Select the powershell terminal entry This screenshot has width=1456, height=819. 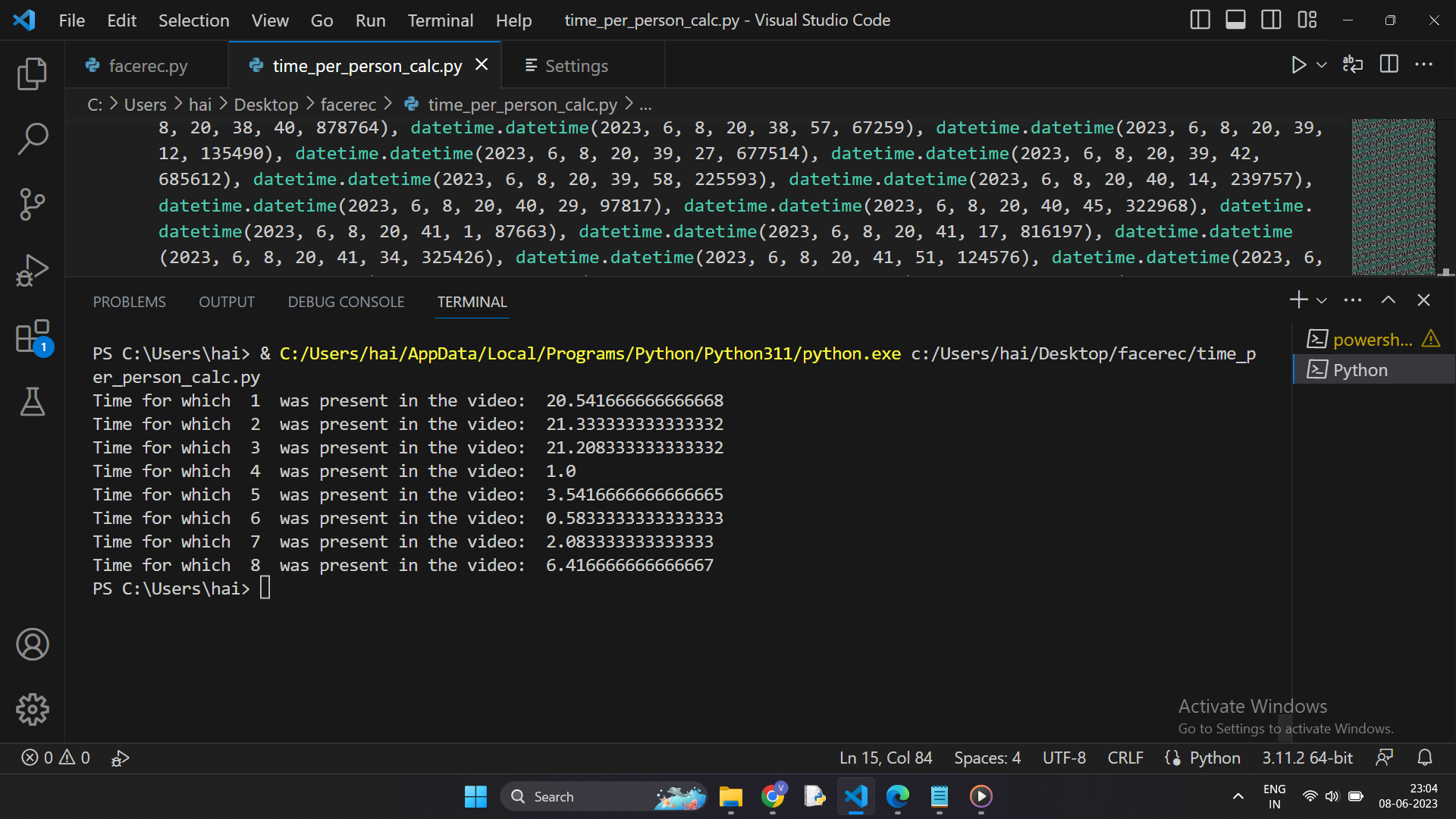click(1373, 339)
